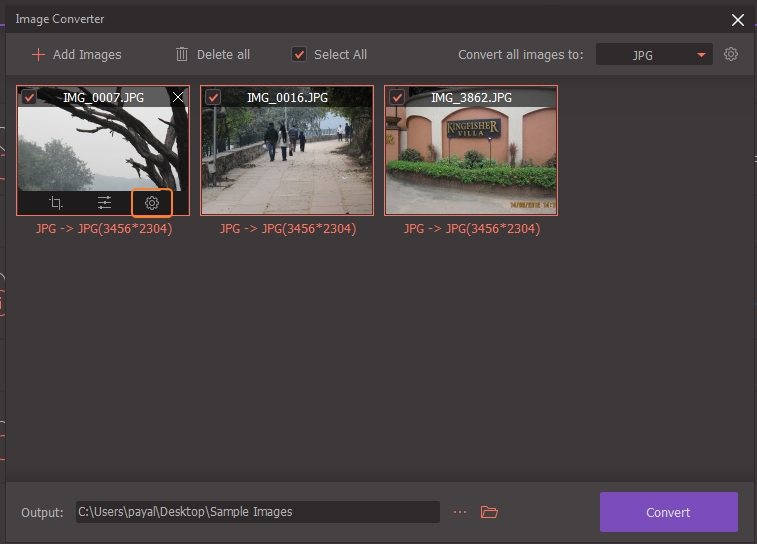The height and width of the screenshot is (544, 757).
Task: Open the output format settings gear
Action: (x=731, y=54)
